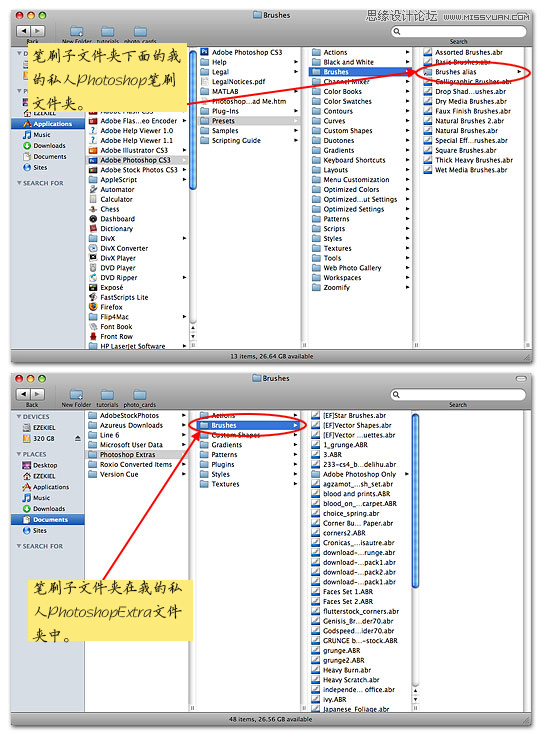The height and width of the screenshot is (737, 540).
Task: Click the eject icon beside 320 GB
Action: coord(78,438)
